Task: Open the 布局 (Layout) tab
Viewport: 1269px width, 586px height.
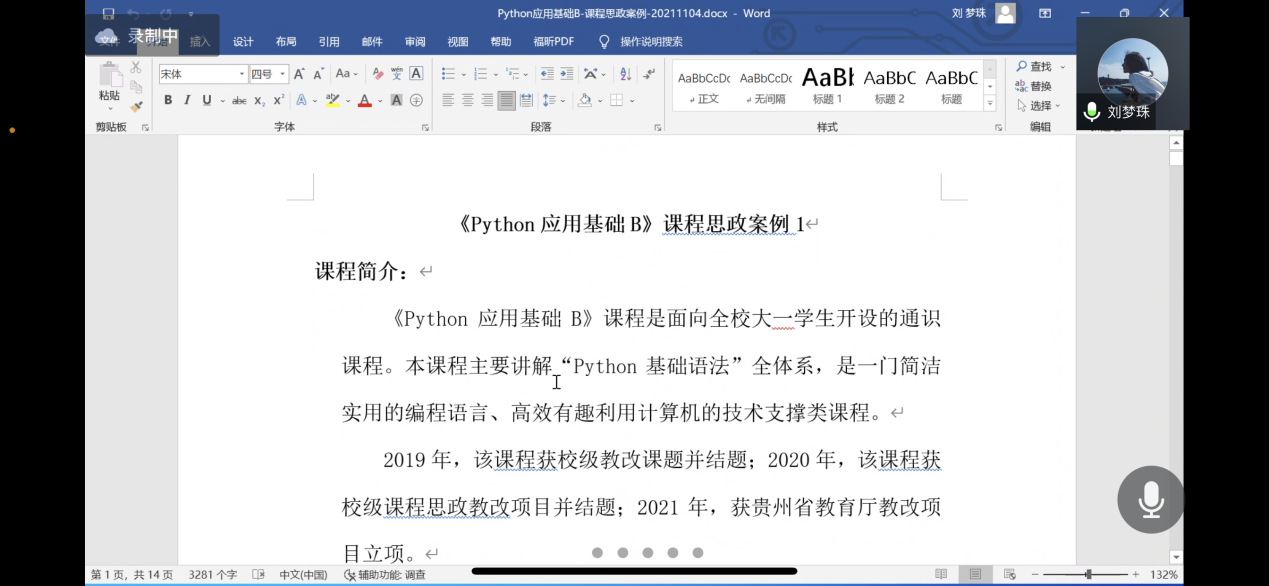Action: 286,41
